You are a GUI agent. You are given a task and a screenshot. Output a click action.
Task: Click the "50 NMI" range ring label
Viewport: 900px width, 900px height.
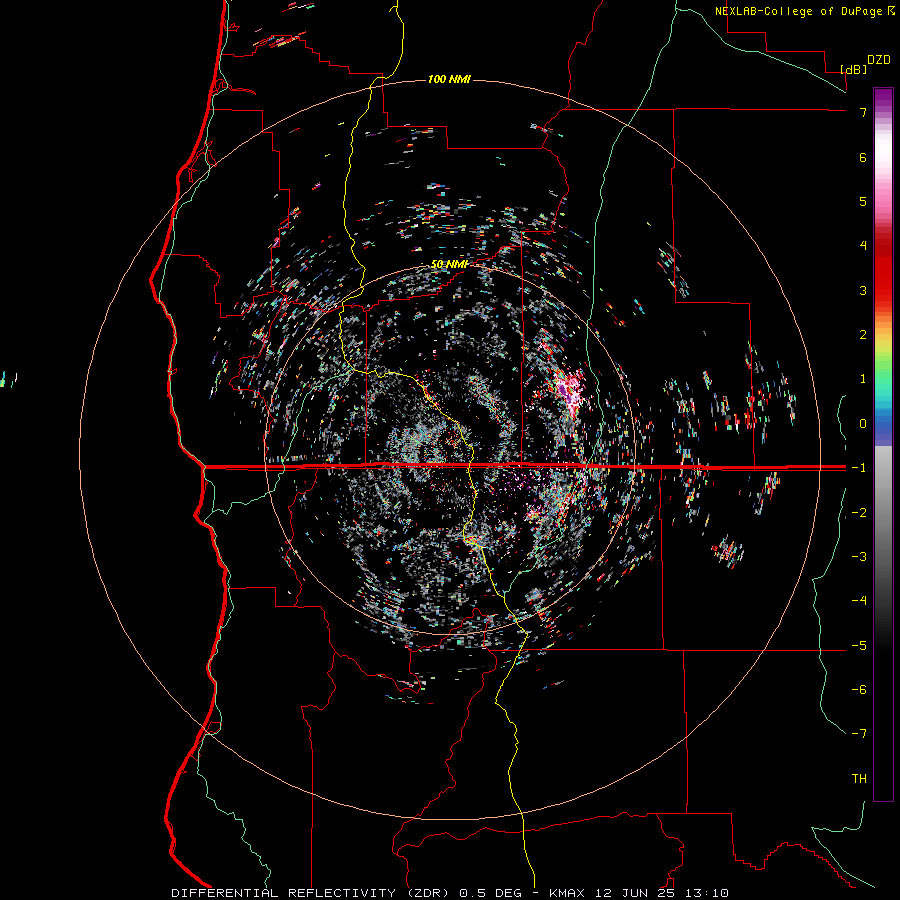click(x=449, y=264)
